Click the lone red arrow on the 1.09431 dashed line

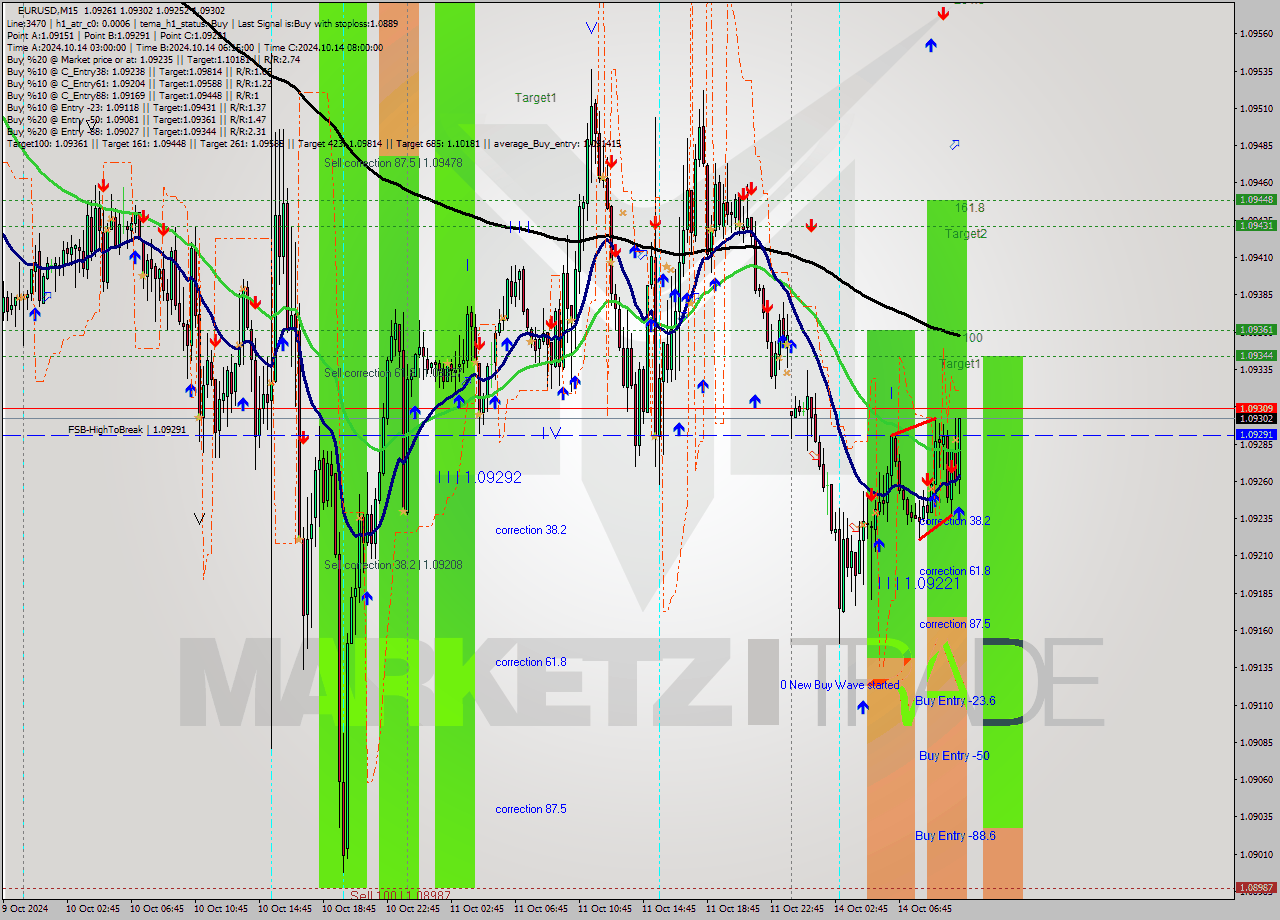(x=811, y=226)
